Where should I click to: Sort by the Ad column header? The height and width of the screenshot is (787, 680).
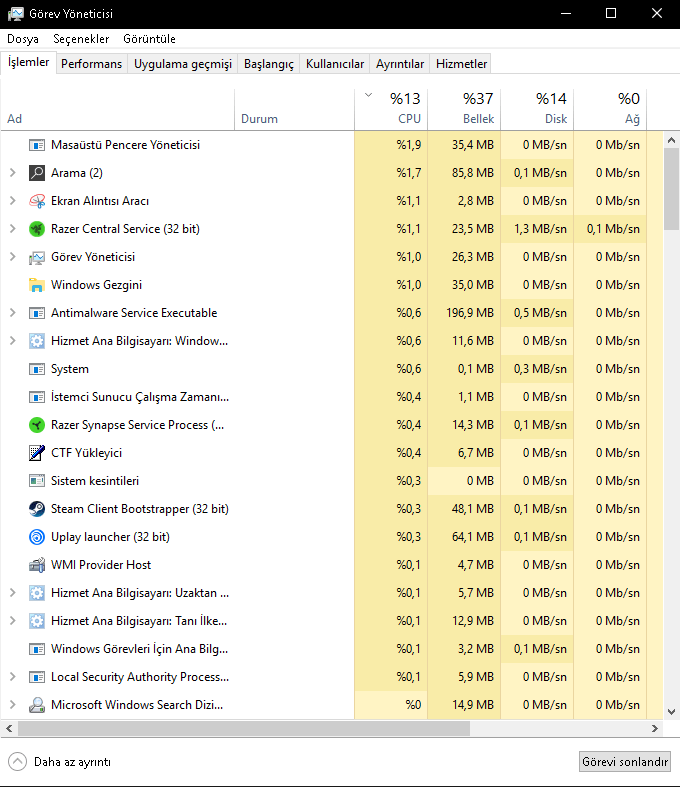coord(118,109)
